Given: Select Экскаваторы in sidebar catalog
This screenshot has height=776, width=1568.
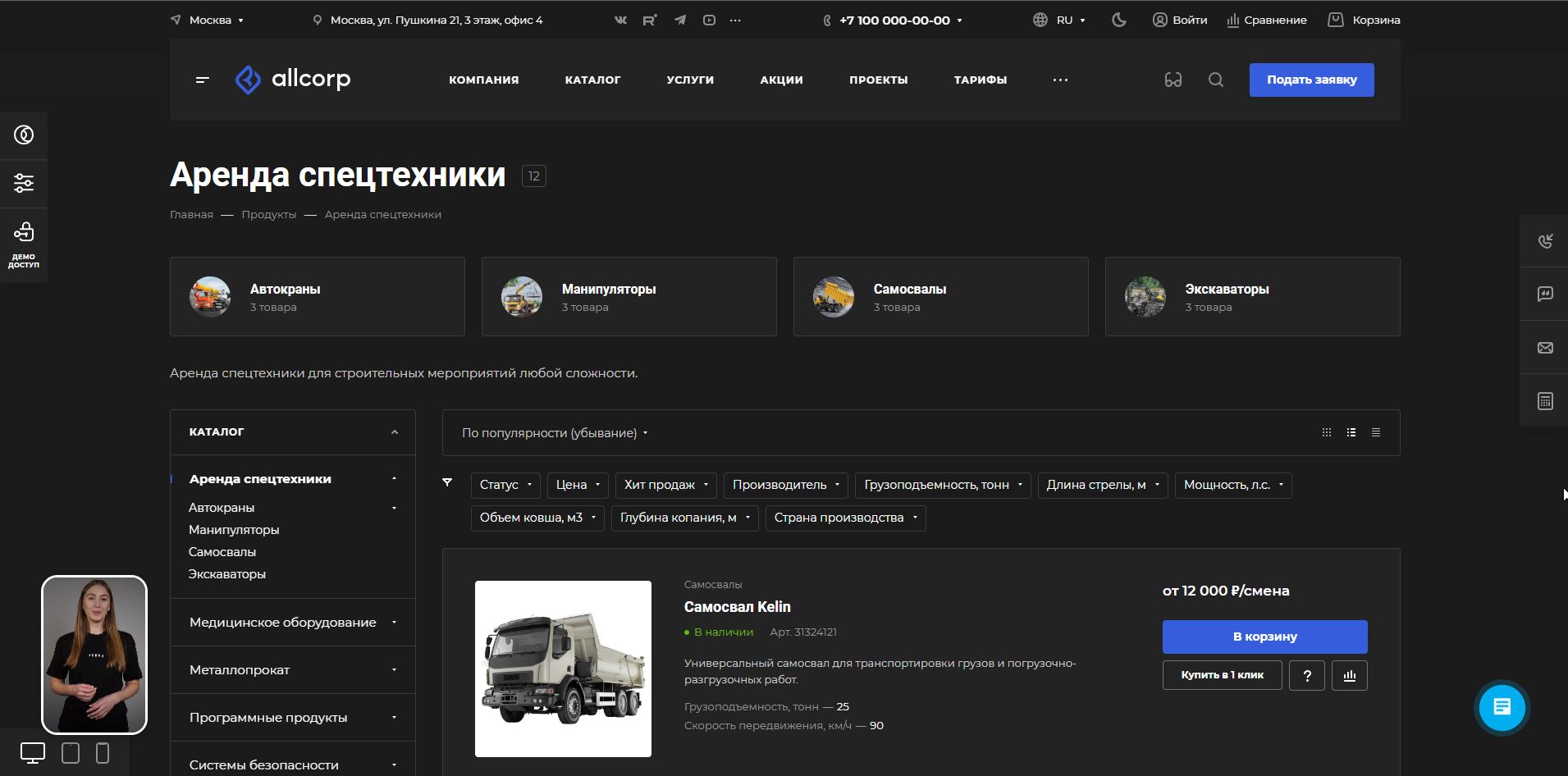Looking at the screenshot, I should 227,574.
